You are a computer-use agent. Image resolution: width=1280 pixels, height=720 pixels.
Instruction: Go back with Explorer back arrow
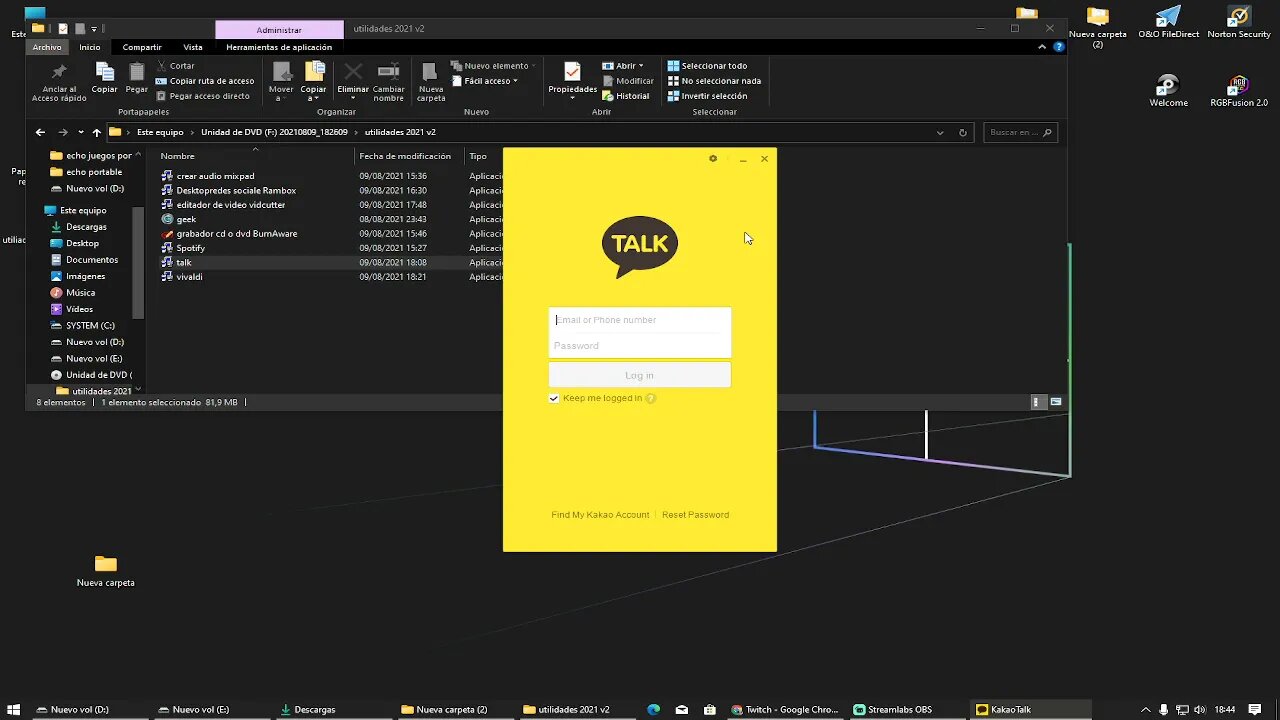click(40, 132)
